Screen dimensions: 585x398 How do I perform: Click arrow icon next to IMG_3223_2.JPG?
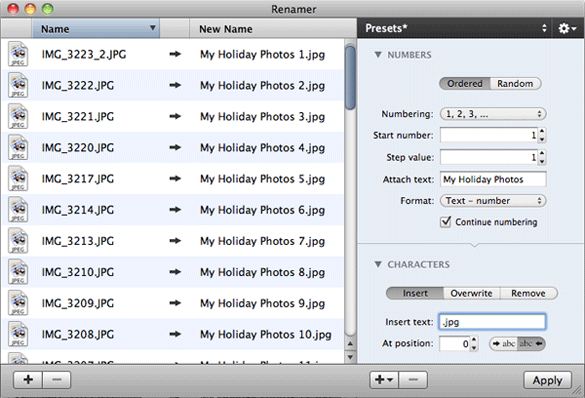(x=175, y=54)
